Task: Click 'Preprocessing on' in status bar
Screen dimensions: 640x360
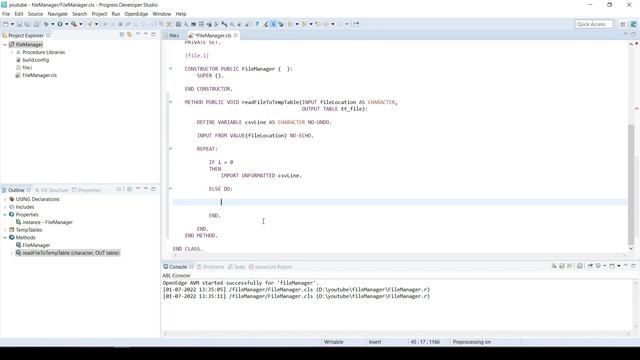Action: pyautogui.click(x=471, y=342)
